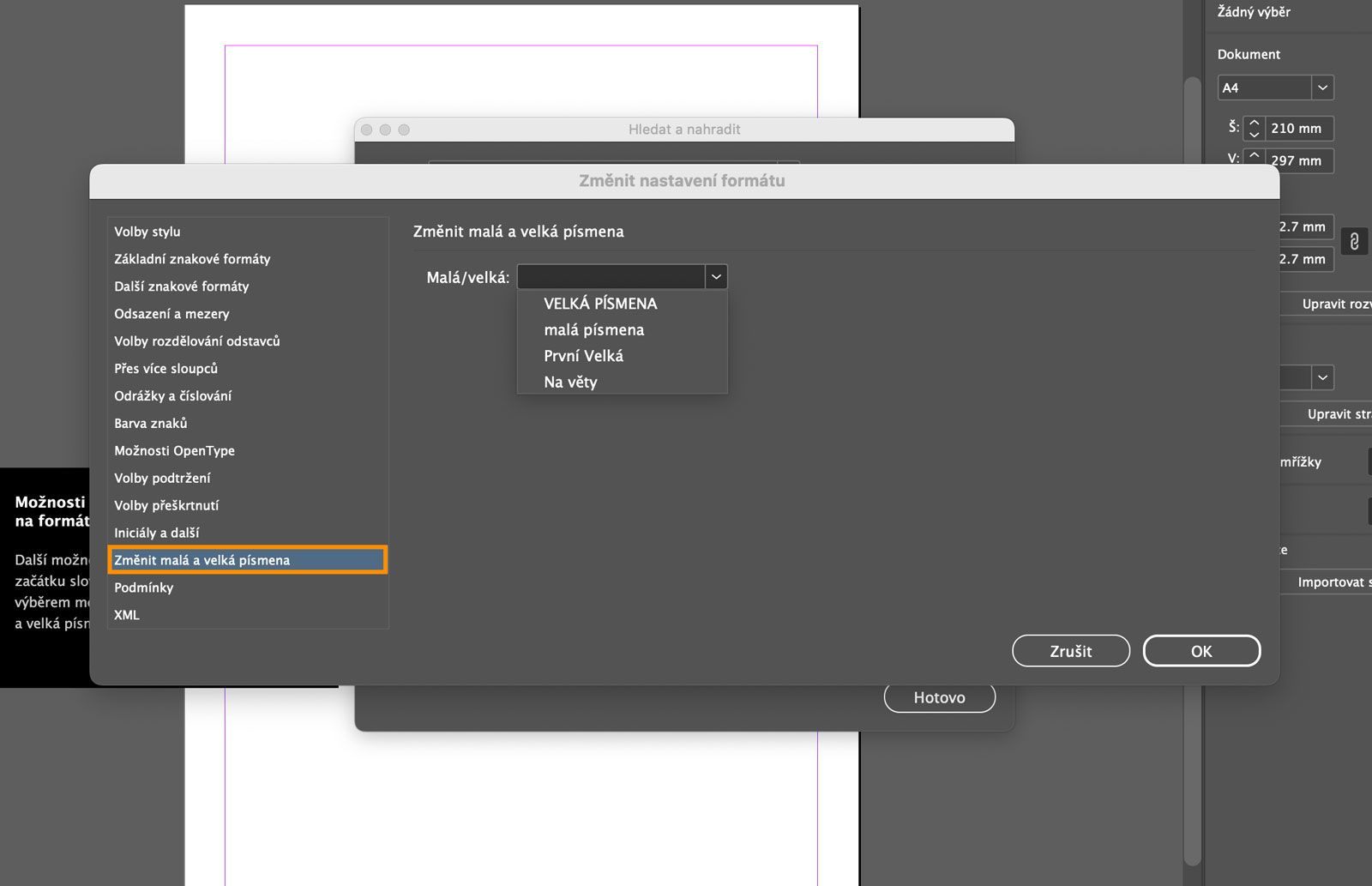Go to Odsazení a mezery category
Viewport: 1372px width, 886px height.
pyautogui.click(x=248, y=314)
